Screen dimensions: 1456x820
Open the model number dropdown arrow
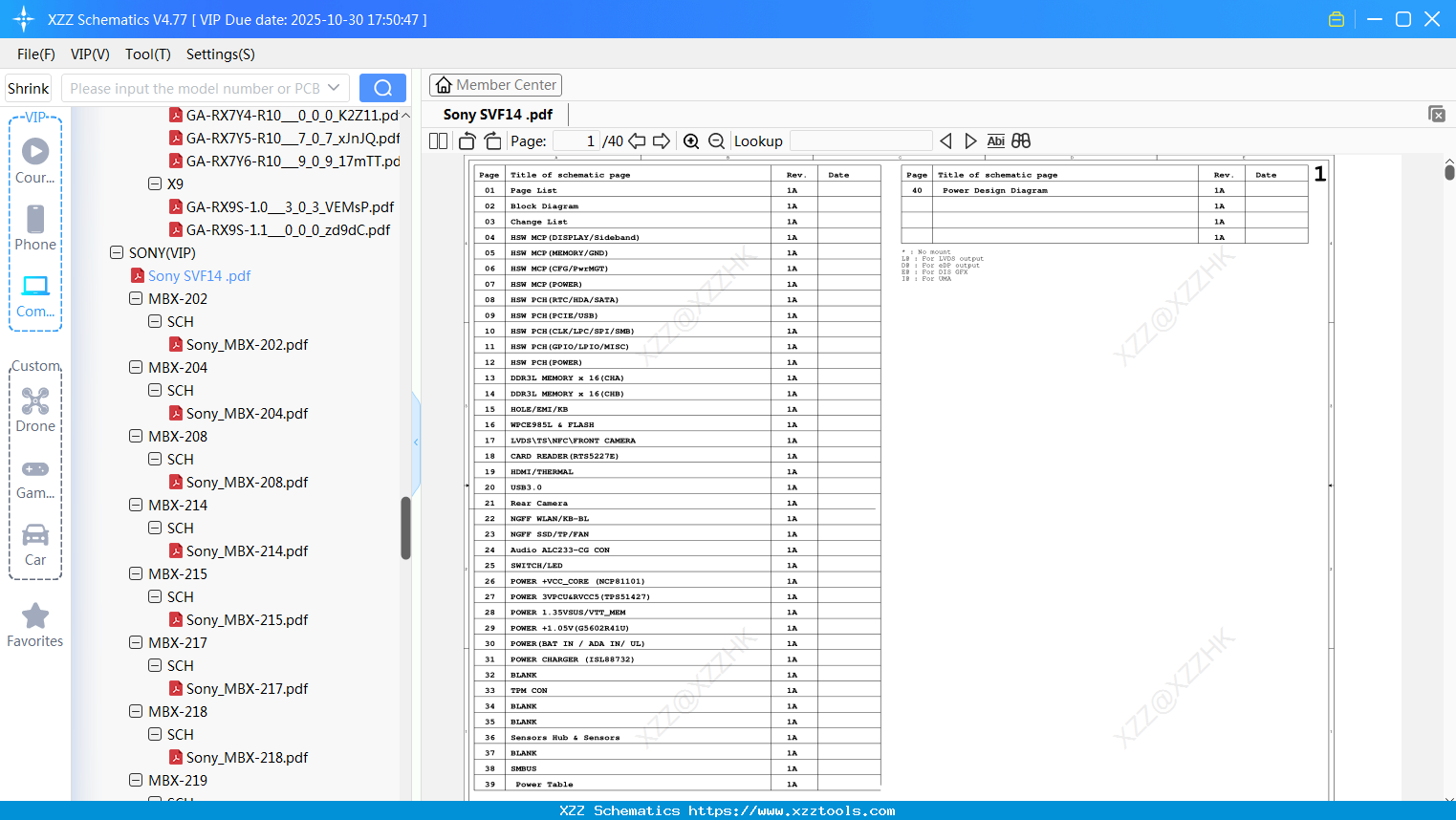(334, 88)
